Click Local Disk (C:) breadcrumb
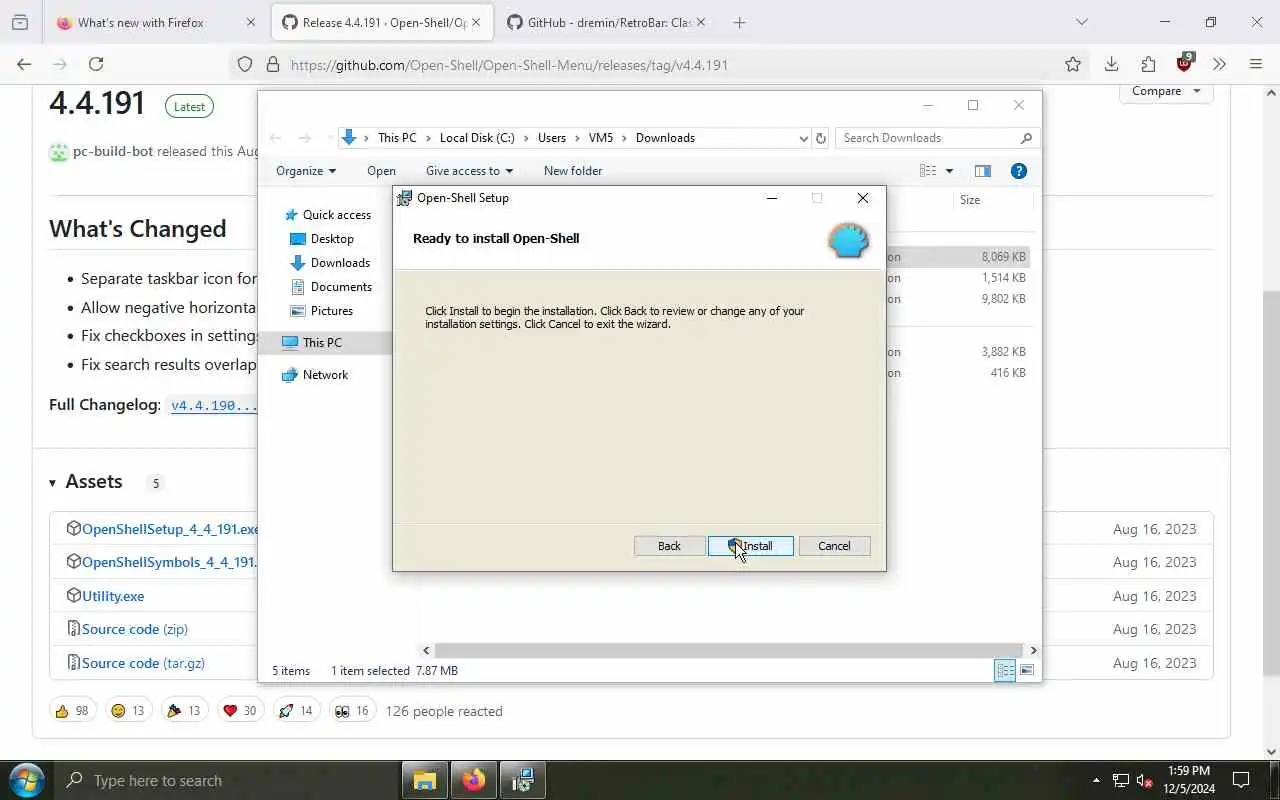The height and width of the screenshot is (800, 1280). [477, 138]
